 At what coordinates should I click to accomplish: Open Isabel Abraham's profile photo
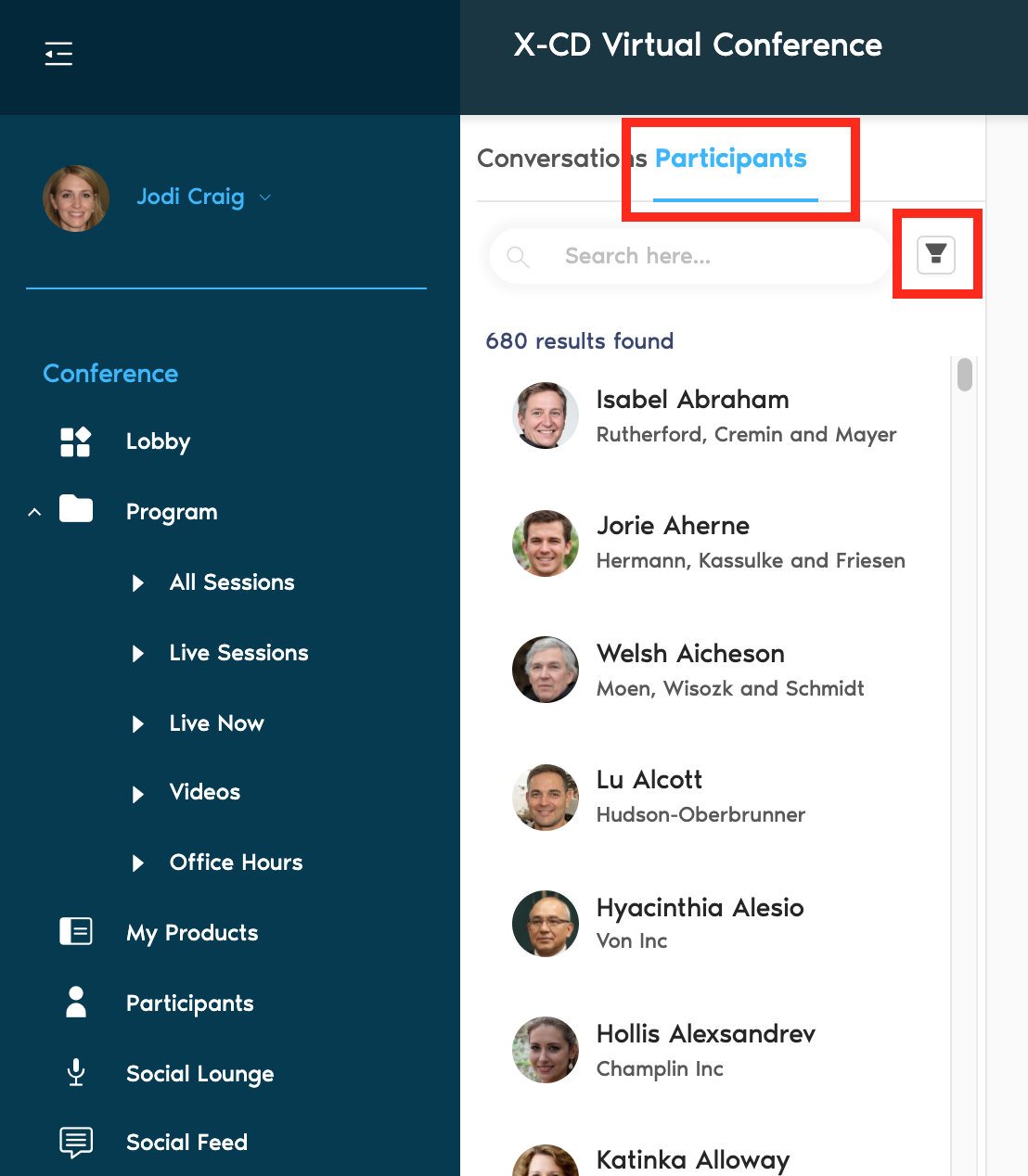tap(546, 415)
